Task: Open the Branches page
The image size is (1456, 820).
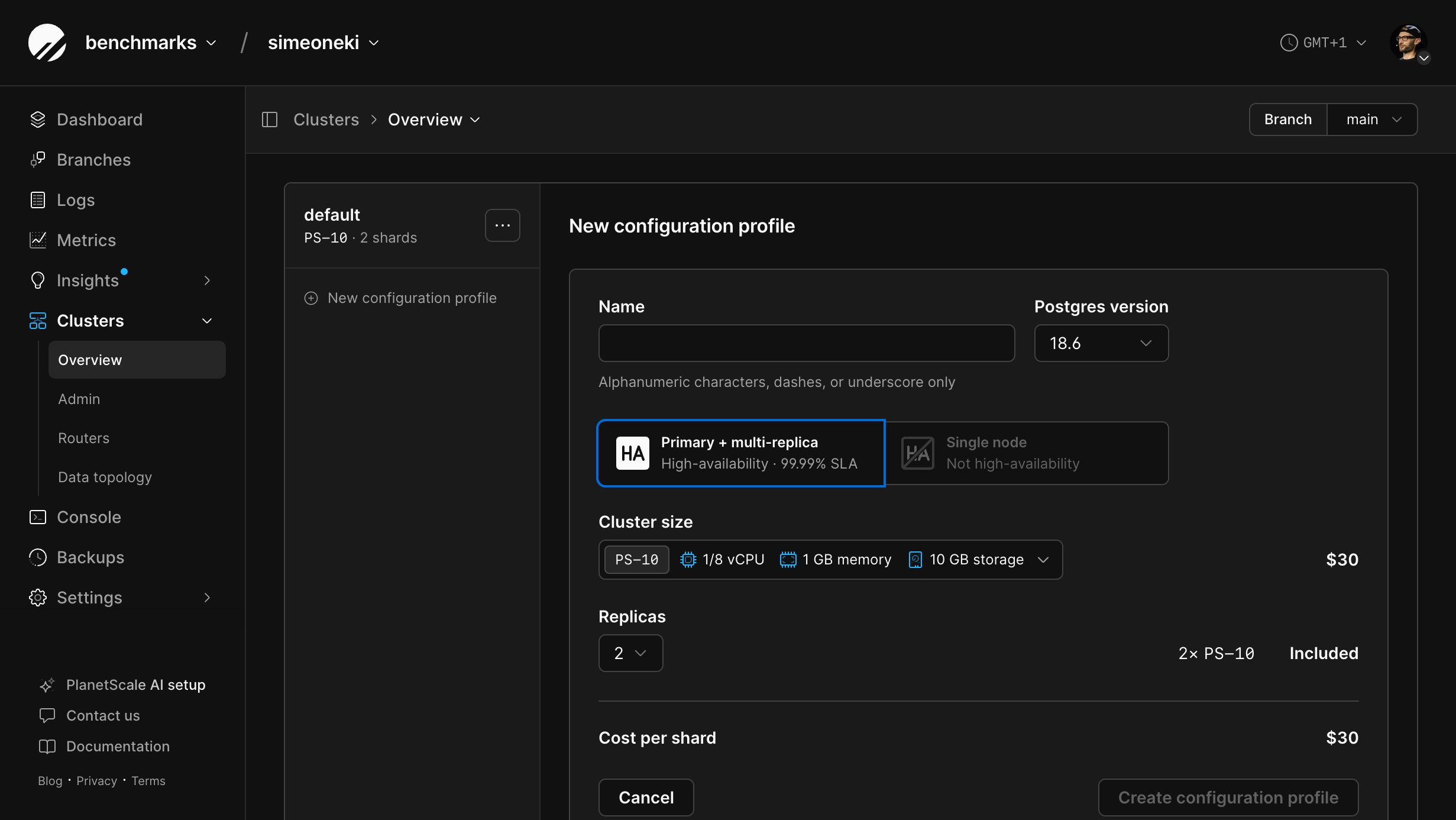Action: tap(93, 160)
